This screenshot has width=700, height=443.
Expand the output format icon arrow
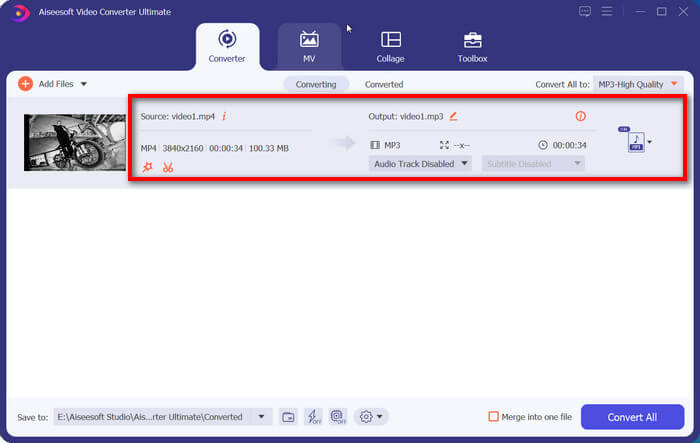click(650, 142)
